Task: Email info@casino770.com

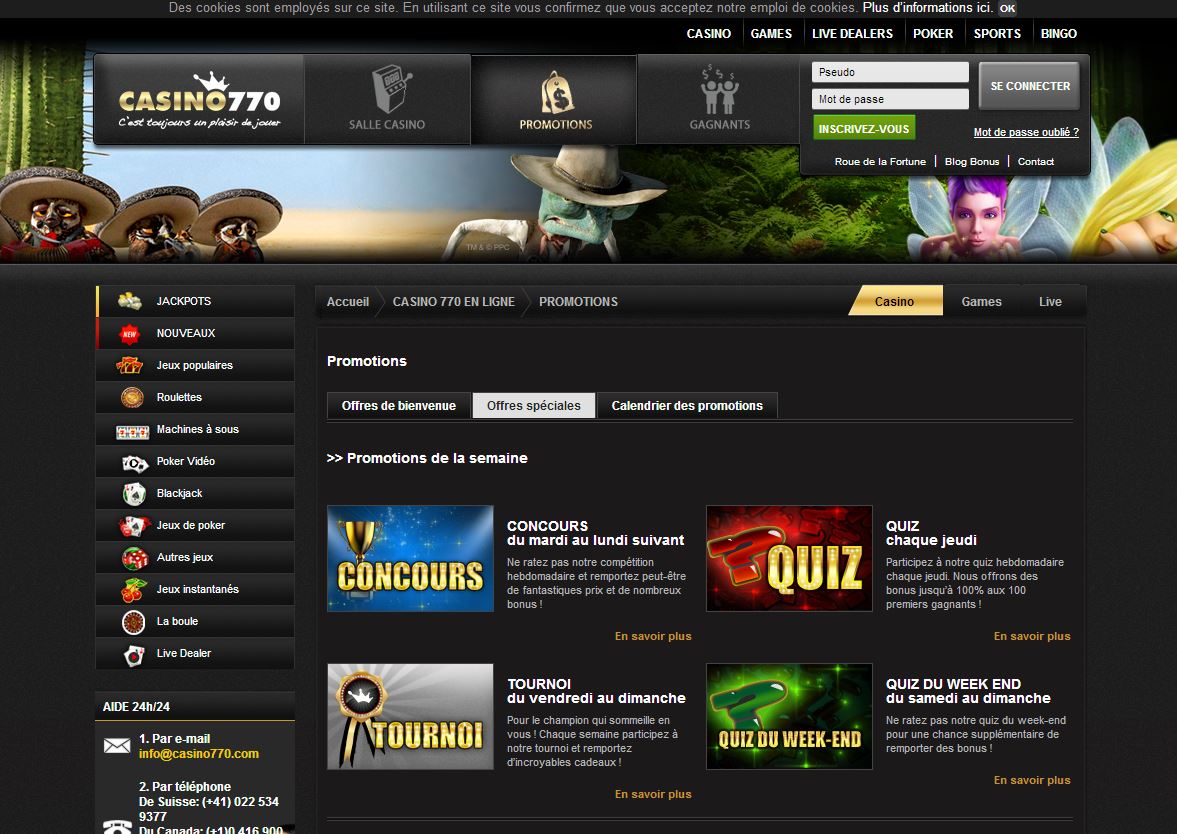Action: 199,754
